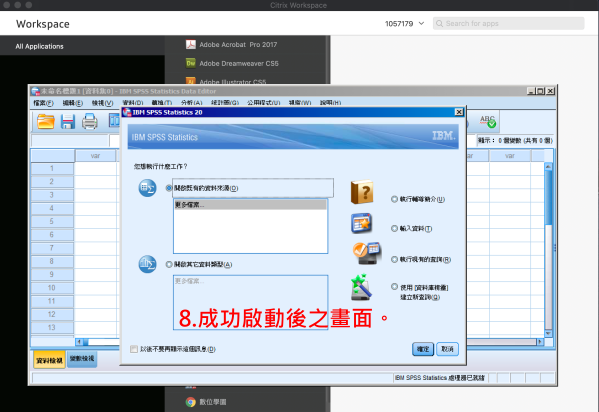Select run the tutorial radio (U)
599x412 pixels.
[394, 199]
